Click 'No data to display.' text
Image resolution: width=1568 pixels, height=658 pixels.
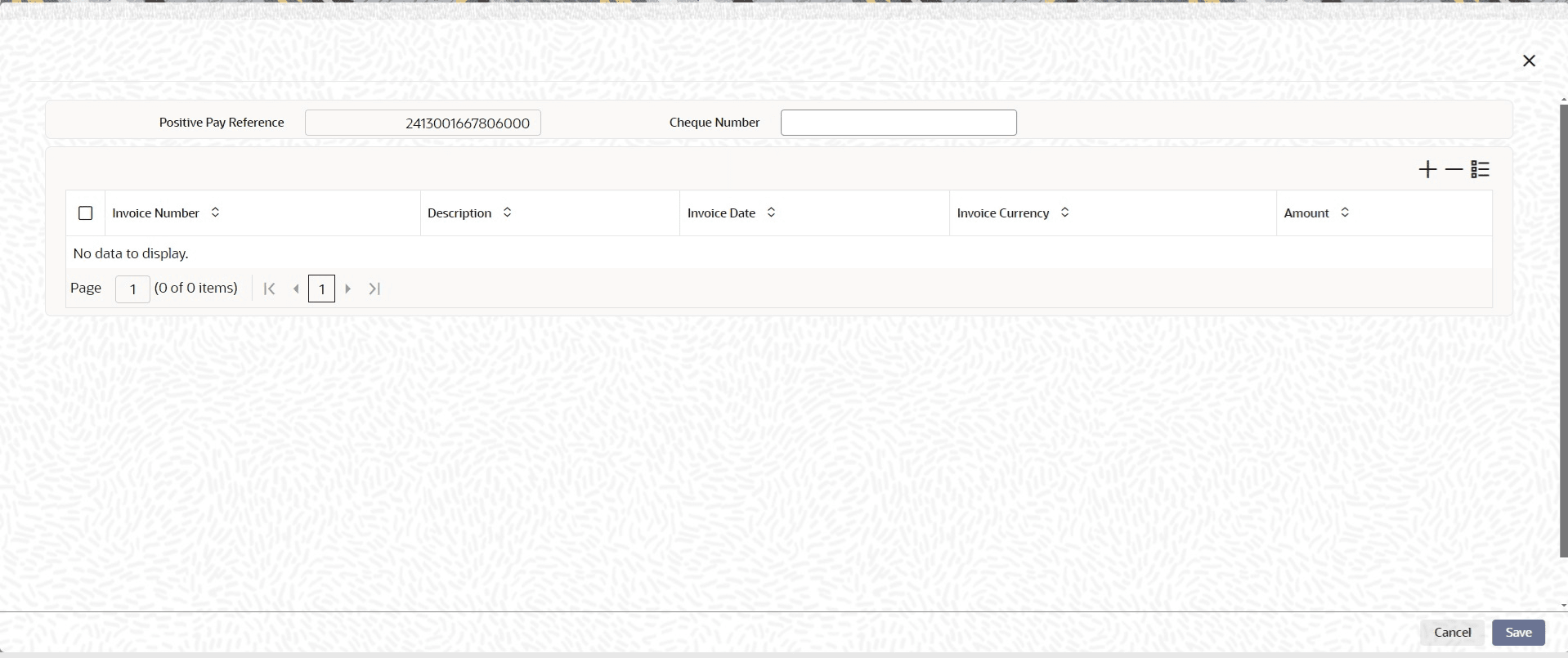[x=131, y=253]
